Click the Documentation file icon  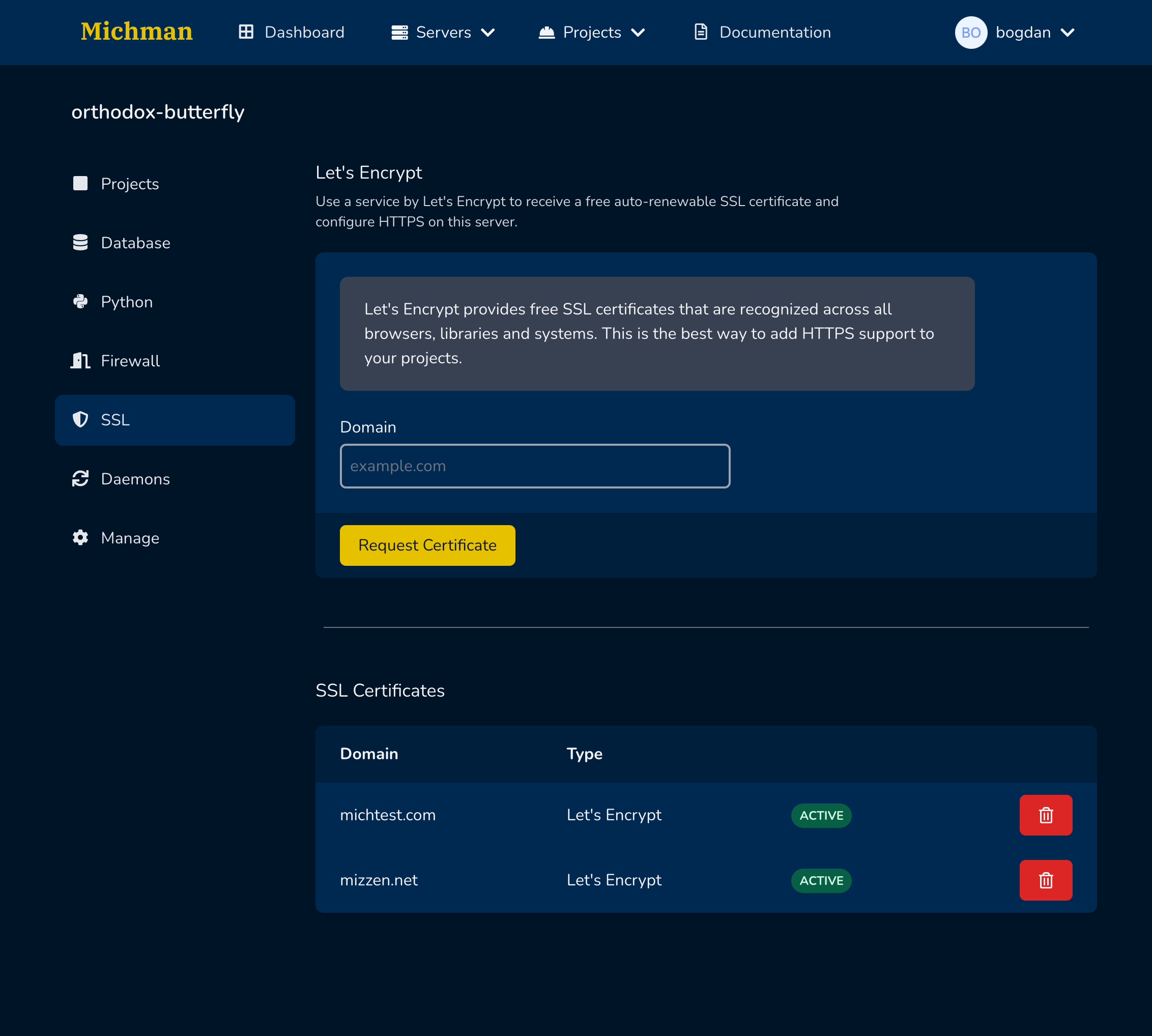[701, 33]
